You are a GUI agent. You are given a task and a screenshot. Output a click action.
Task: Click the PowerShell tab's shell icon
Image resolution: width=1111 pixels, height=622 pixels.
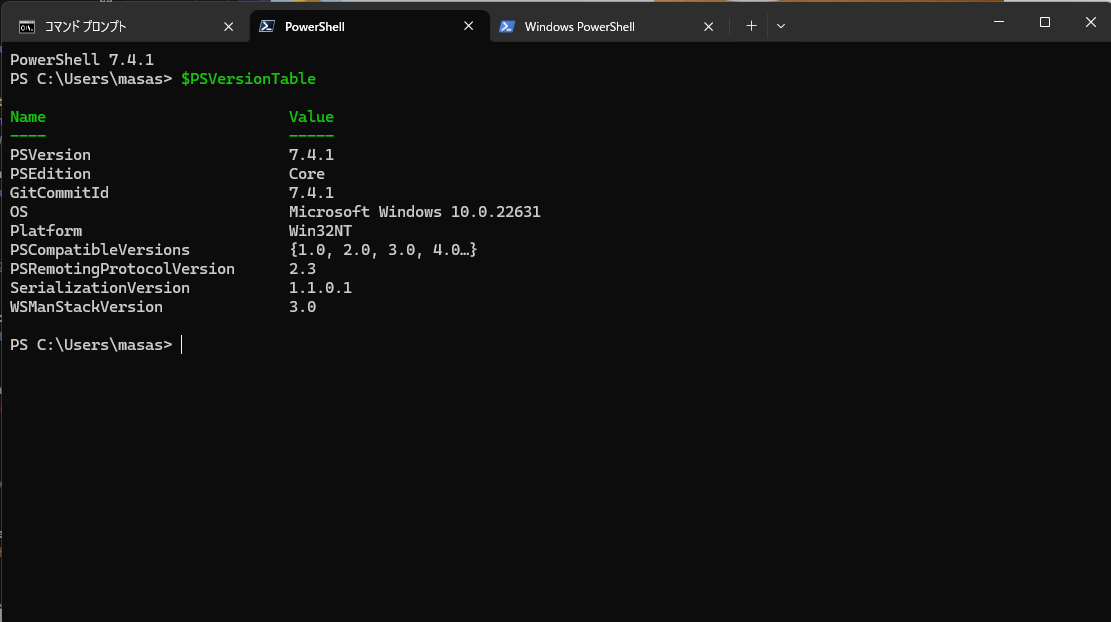tap(266, 26)
